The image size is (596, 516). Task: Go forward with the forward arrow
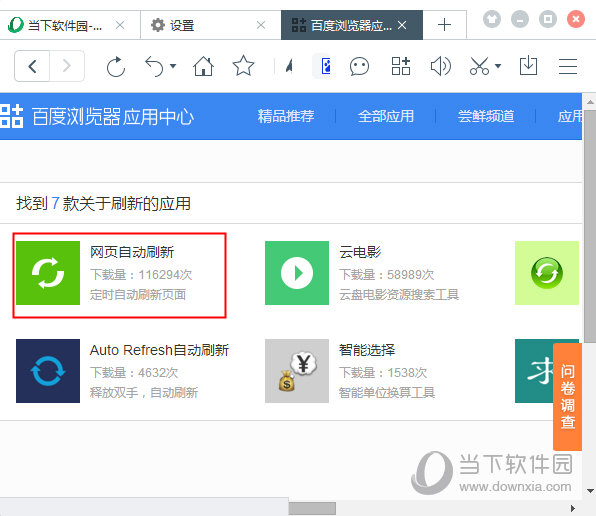click(67, 66)
